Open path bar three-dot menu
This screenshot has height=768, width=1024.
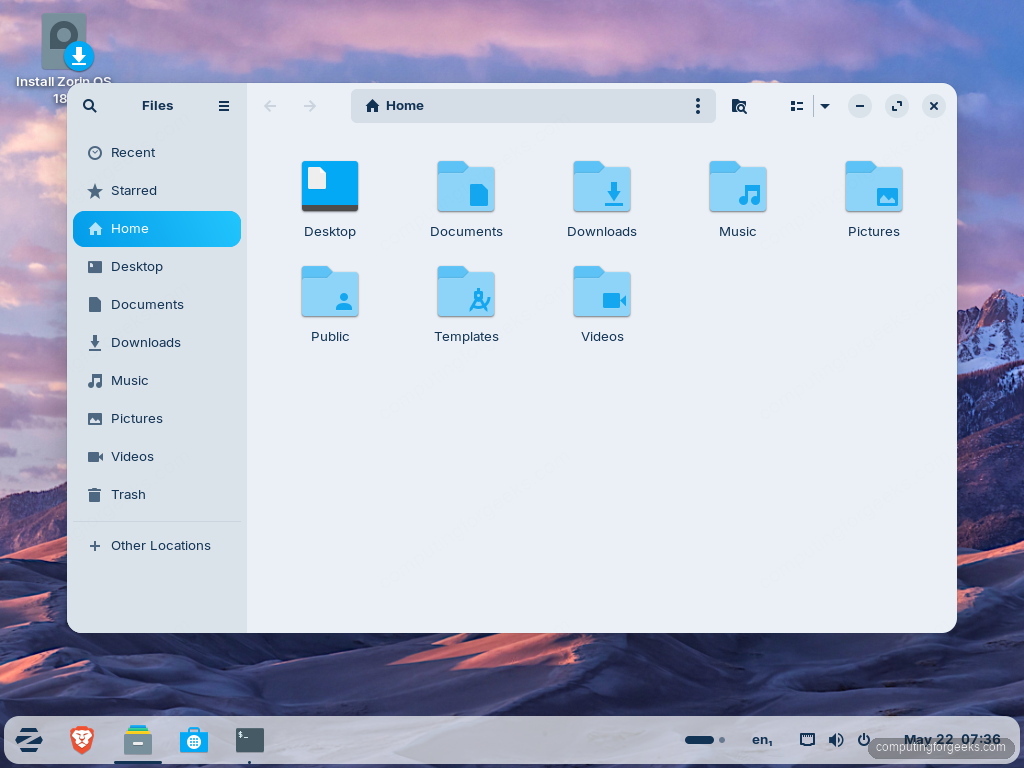[x=697, y=106]
